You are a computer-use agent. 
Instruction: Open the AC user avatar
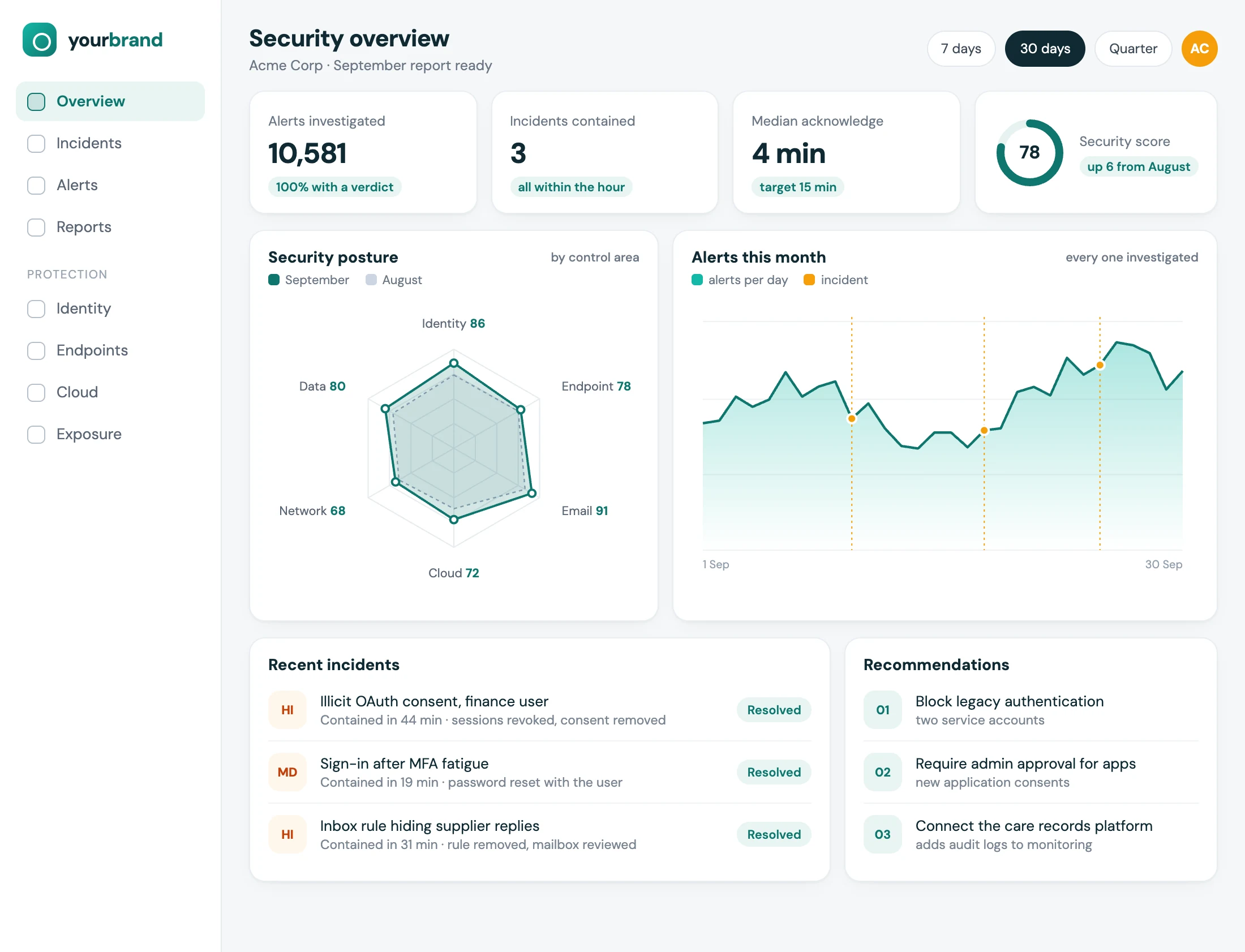[x=1199, y=49]
